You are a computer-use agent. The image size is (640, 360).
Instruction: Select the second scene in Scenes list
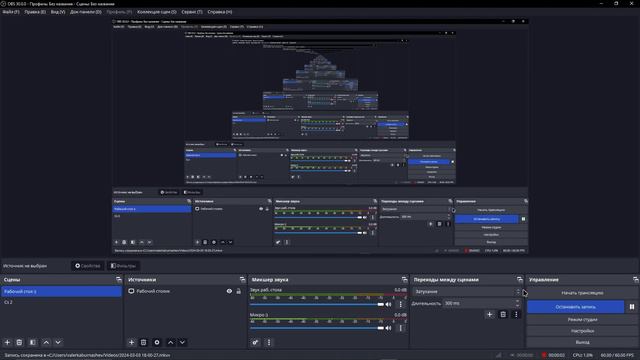[61, 302]
